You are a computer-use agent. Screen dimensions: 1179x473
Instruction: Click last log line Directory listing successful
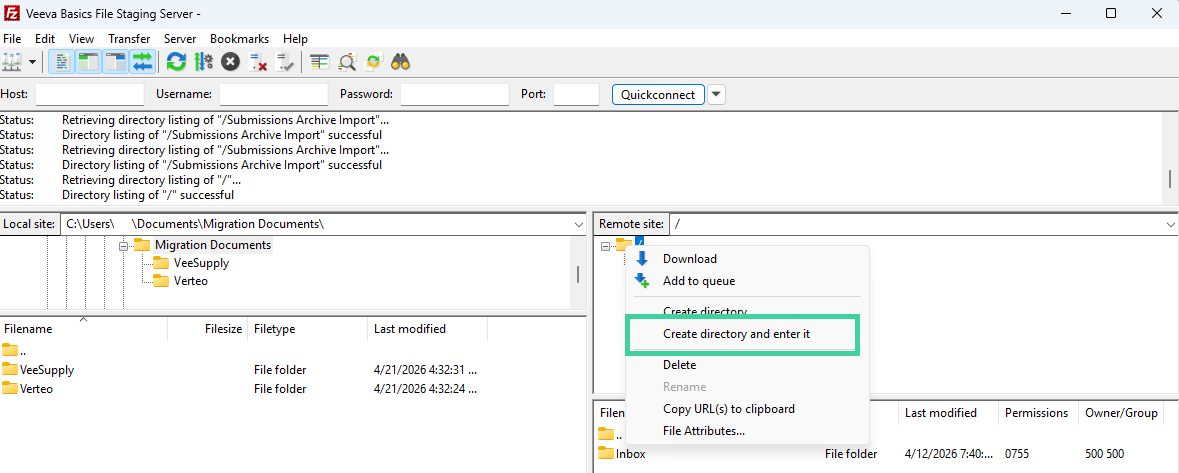pyautogui.click(x=147, y=195)
